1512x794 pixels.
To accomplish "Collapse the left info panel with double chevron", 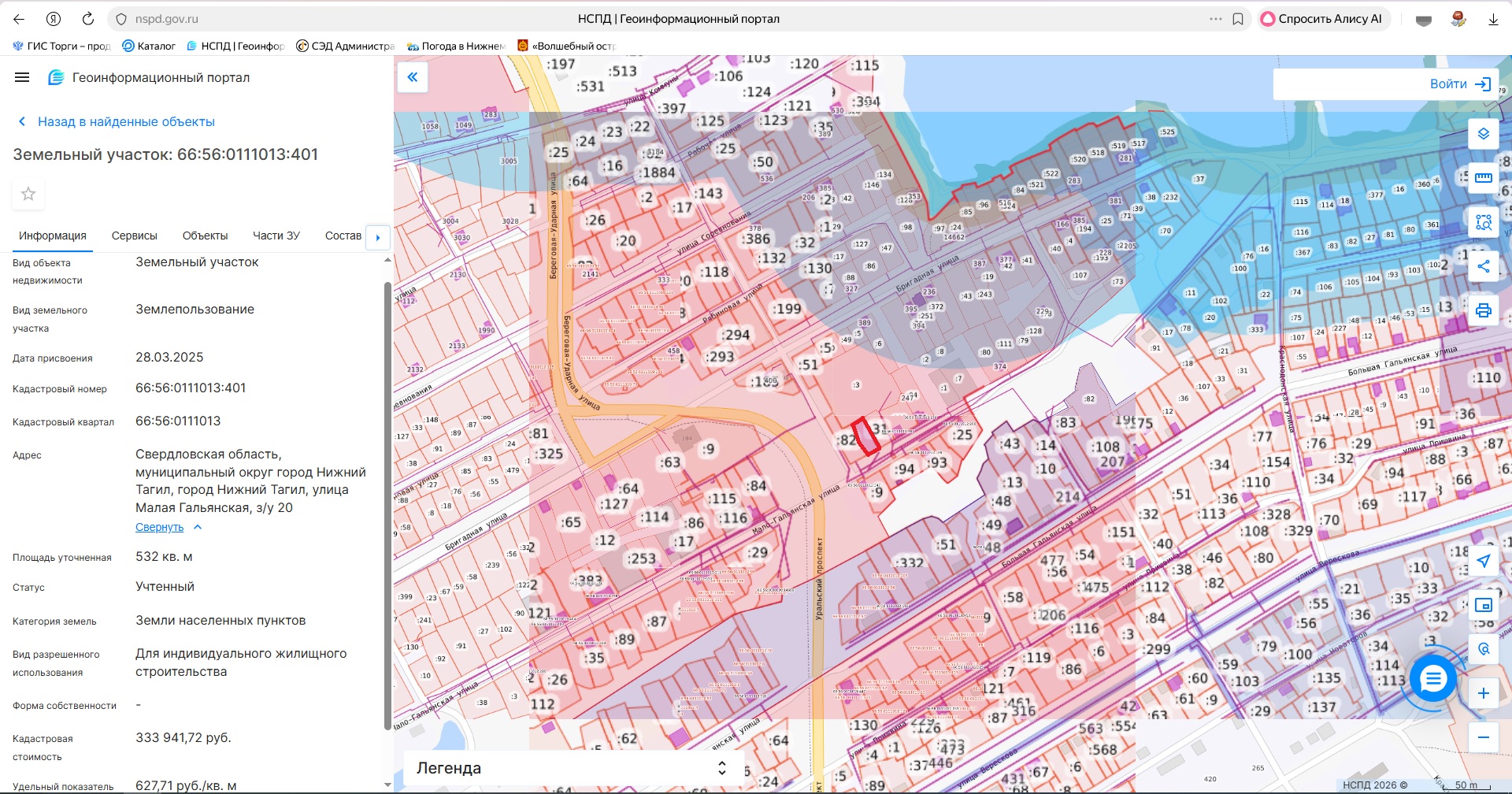I will [412, 77].
